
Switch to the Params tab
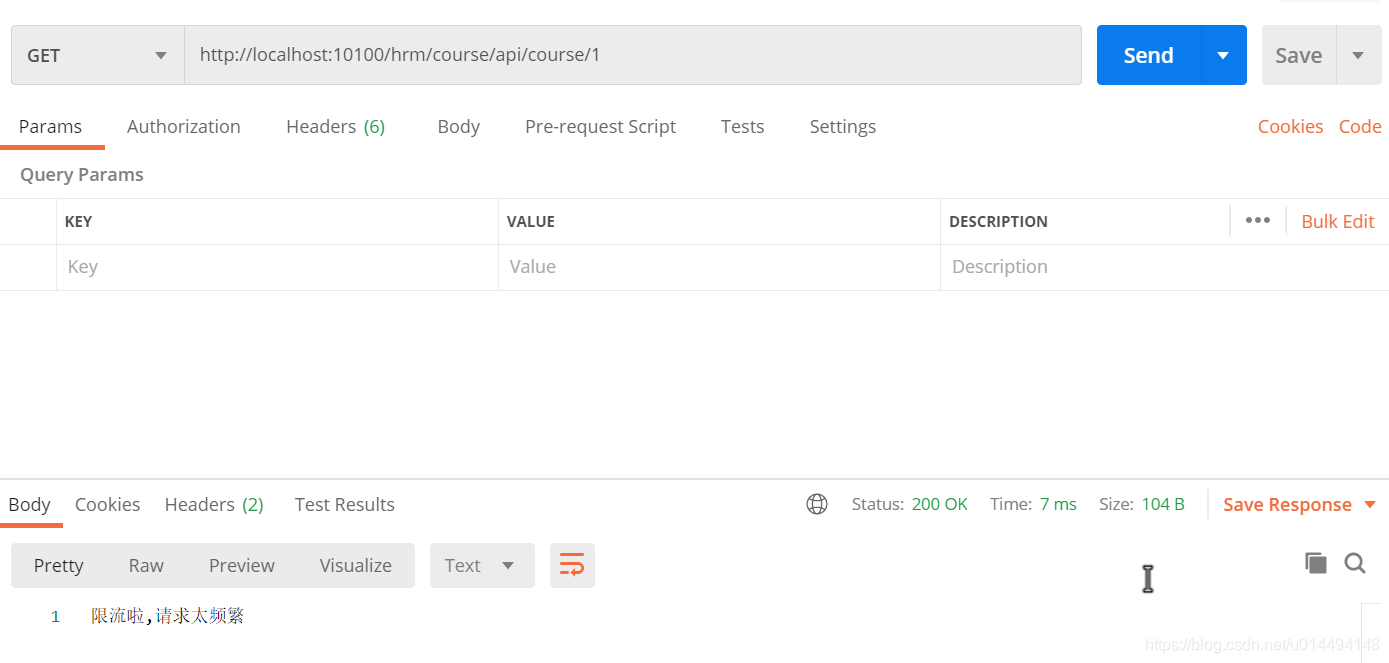point(50,127)
